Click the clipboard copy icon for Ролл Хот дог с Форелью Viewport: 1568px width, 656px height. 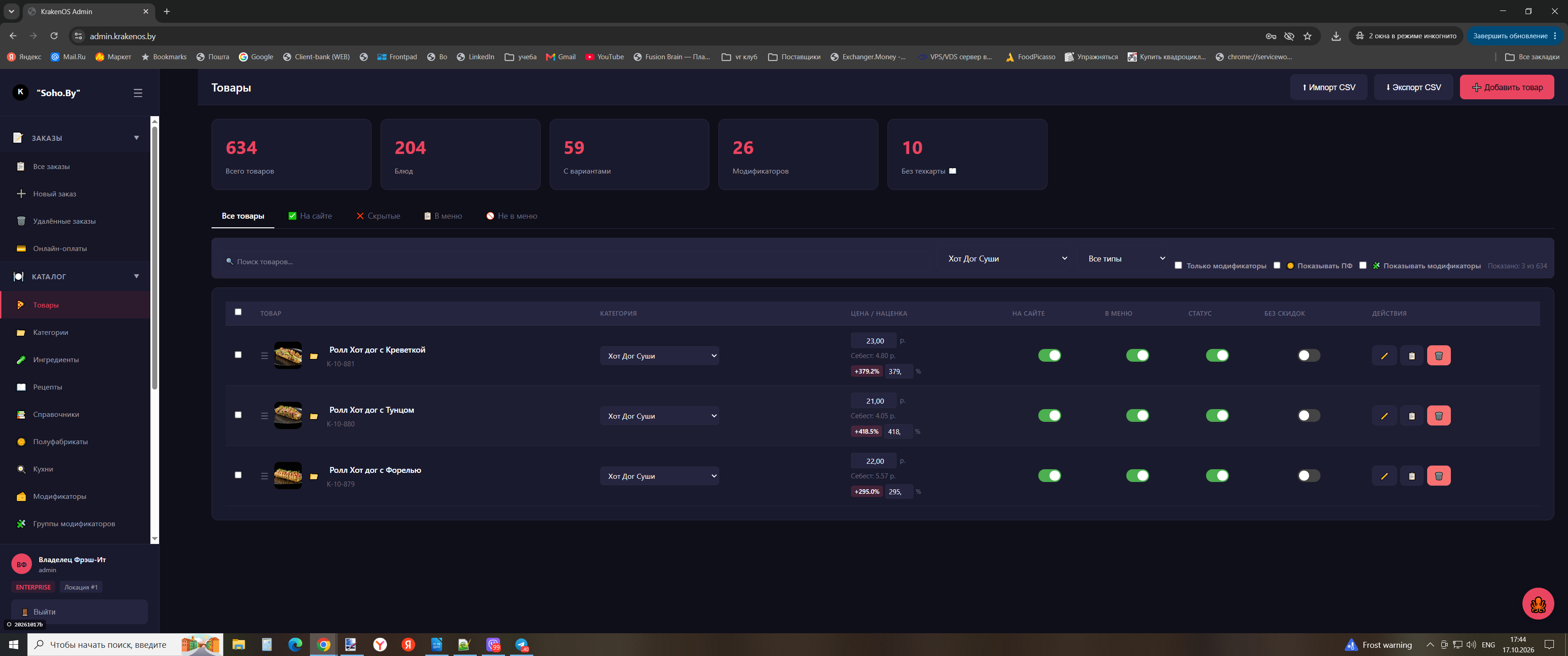1412,476
